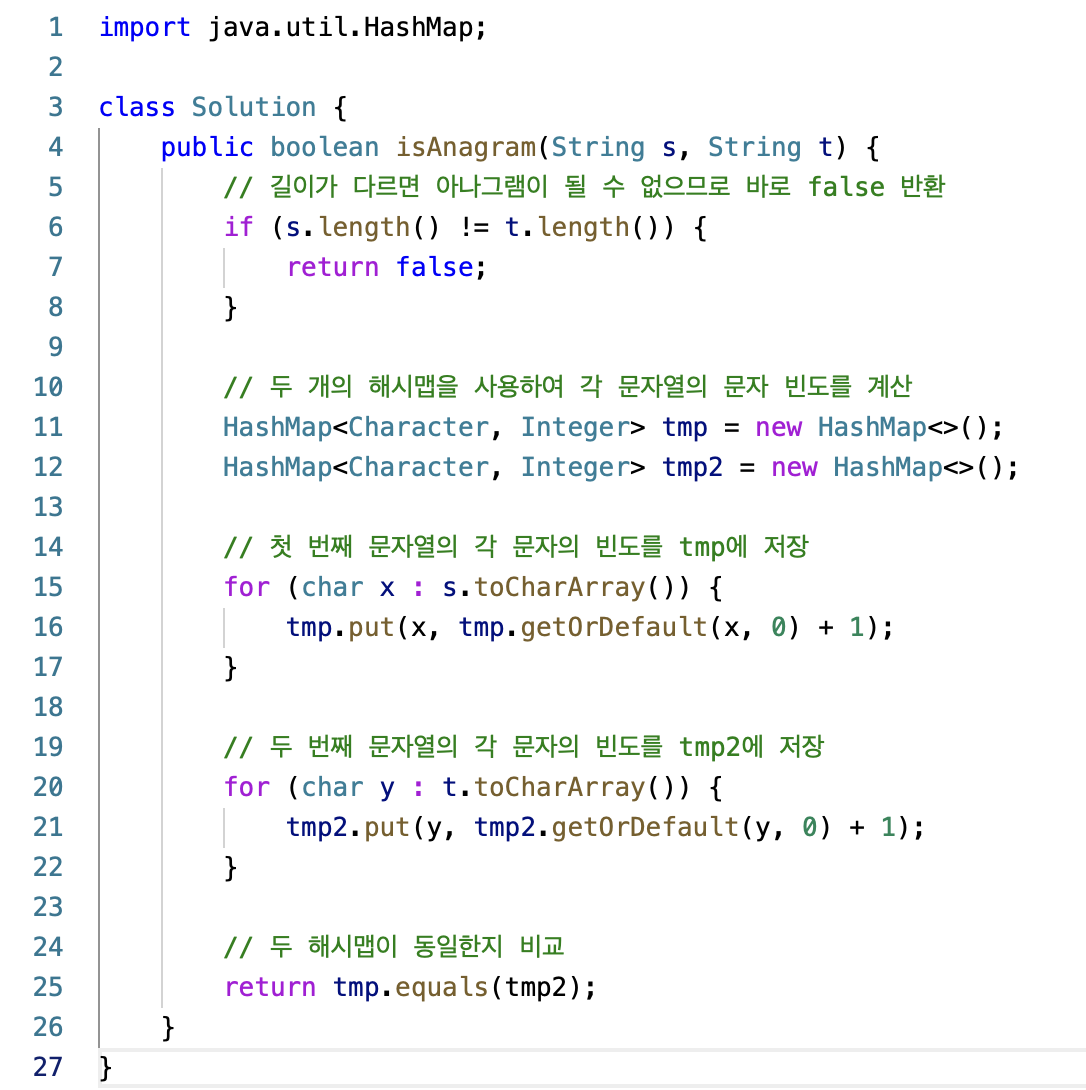Viewport: 1086px width, 1090px height.
Task: Click closing brace on line 8
Action: point(230,307)
